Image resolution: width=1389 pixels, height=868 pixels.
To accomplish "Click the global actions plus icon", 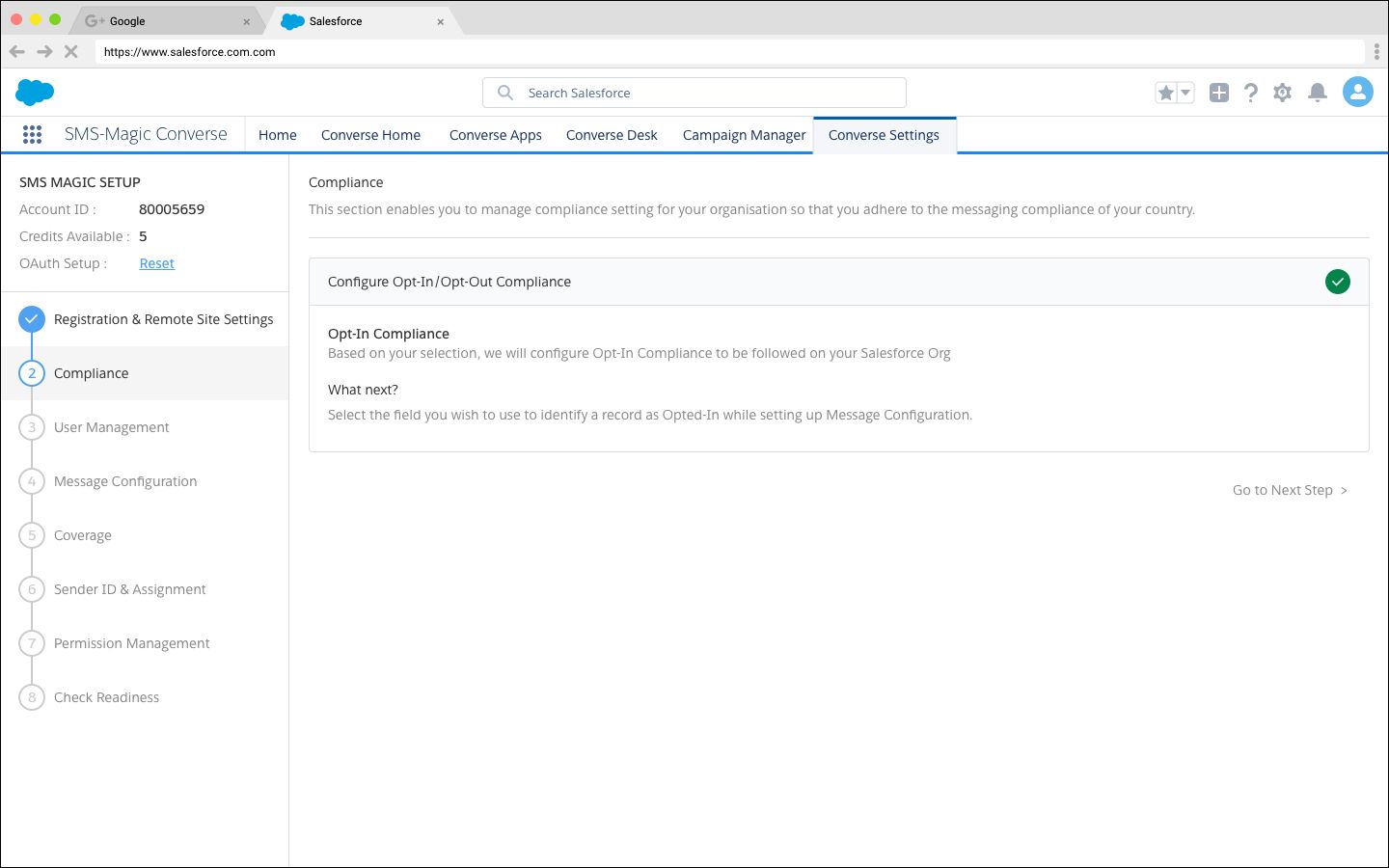I will tap(1219, 93).
